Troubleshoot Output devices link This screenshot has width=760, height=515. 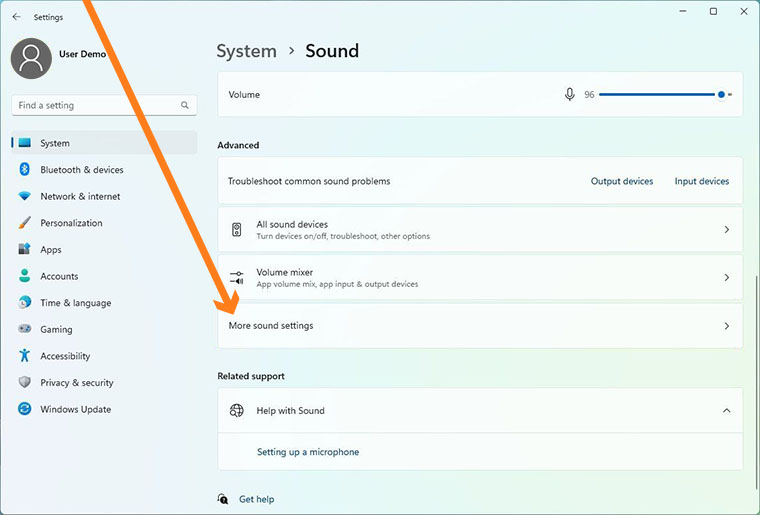(x=622, y=181)
